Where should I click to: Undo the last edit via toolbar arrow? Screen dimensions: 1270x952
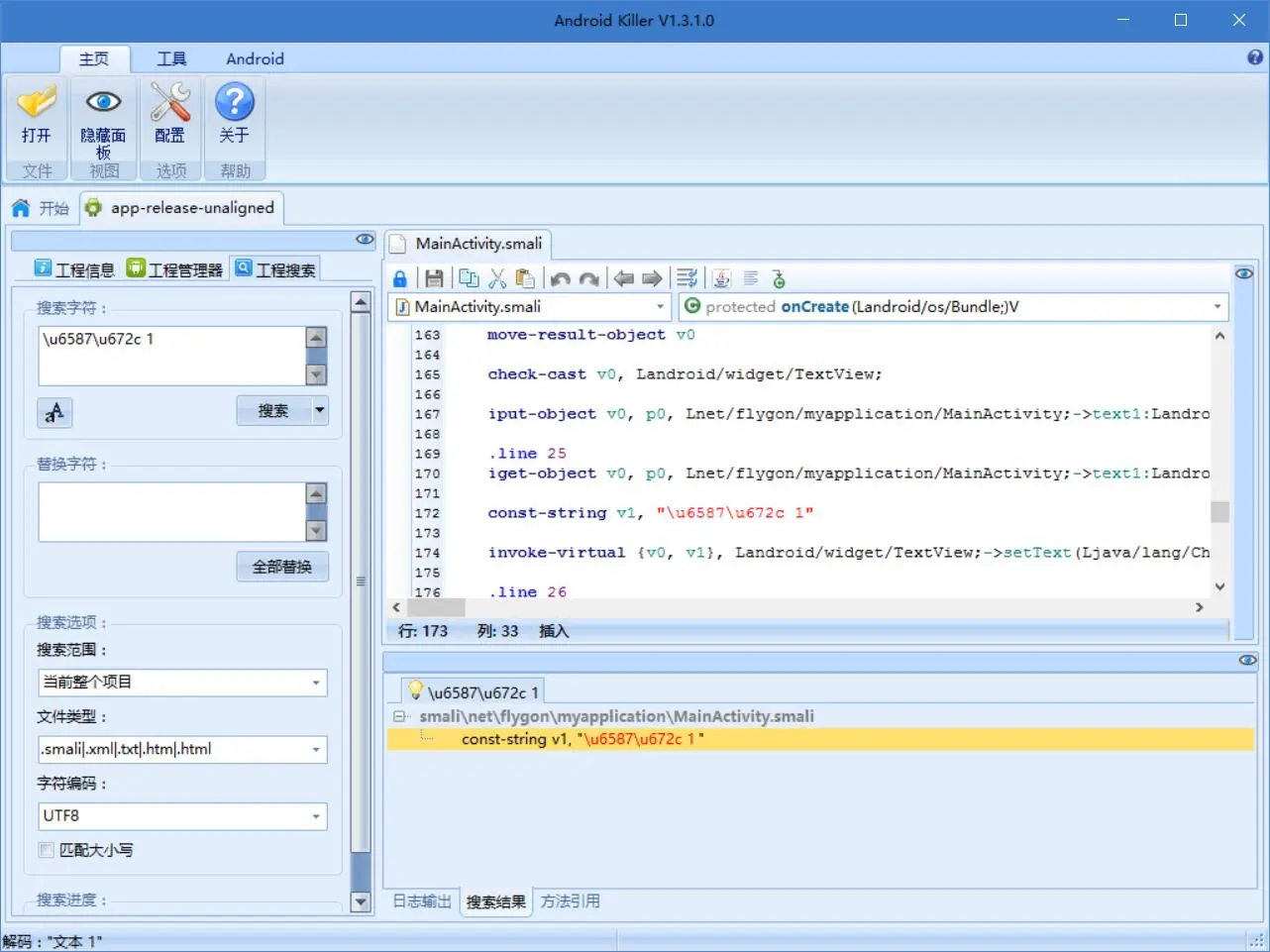561,279
